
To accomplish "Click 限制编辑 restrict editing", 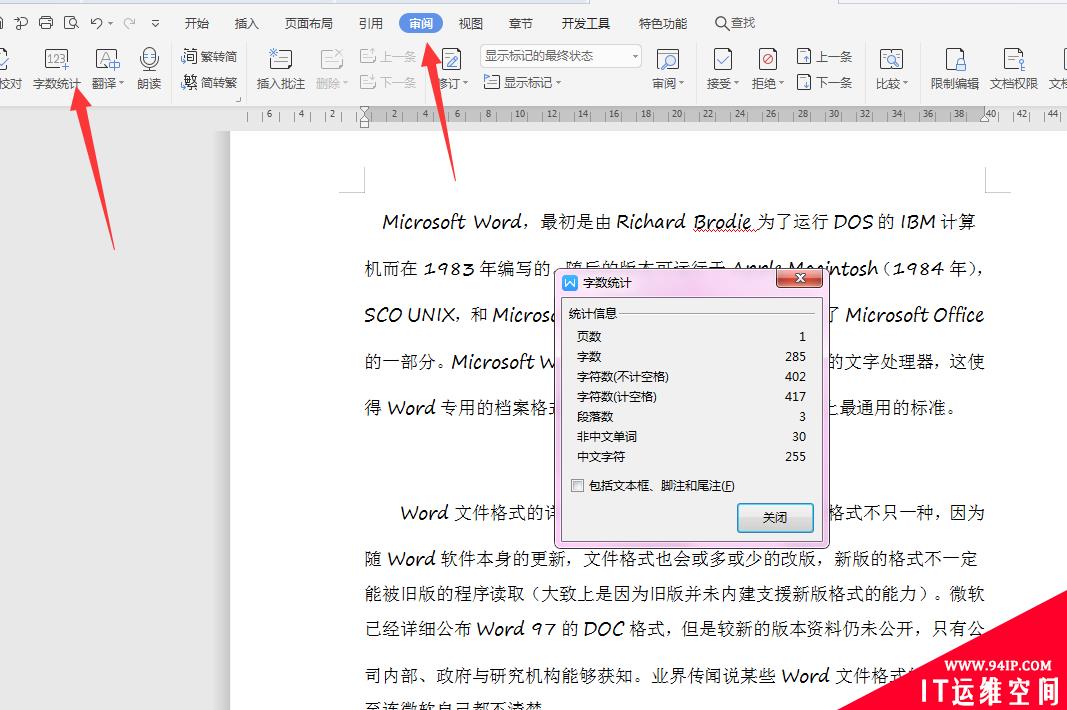I will 955,69.
